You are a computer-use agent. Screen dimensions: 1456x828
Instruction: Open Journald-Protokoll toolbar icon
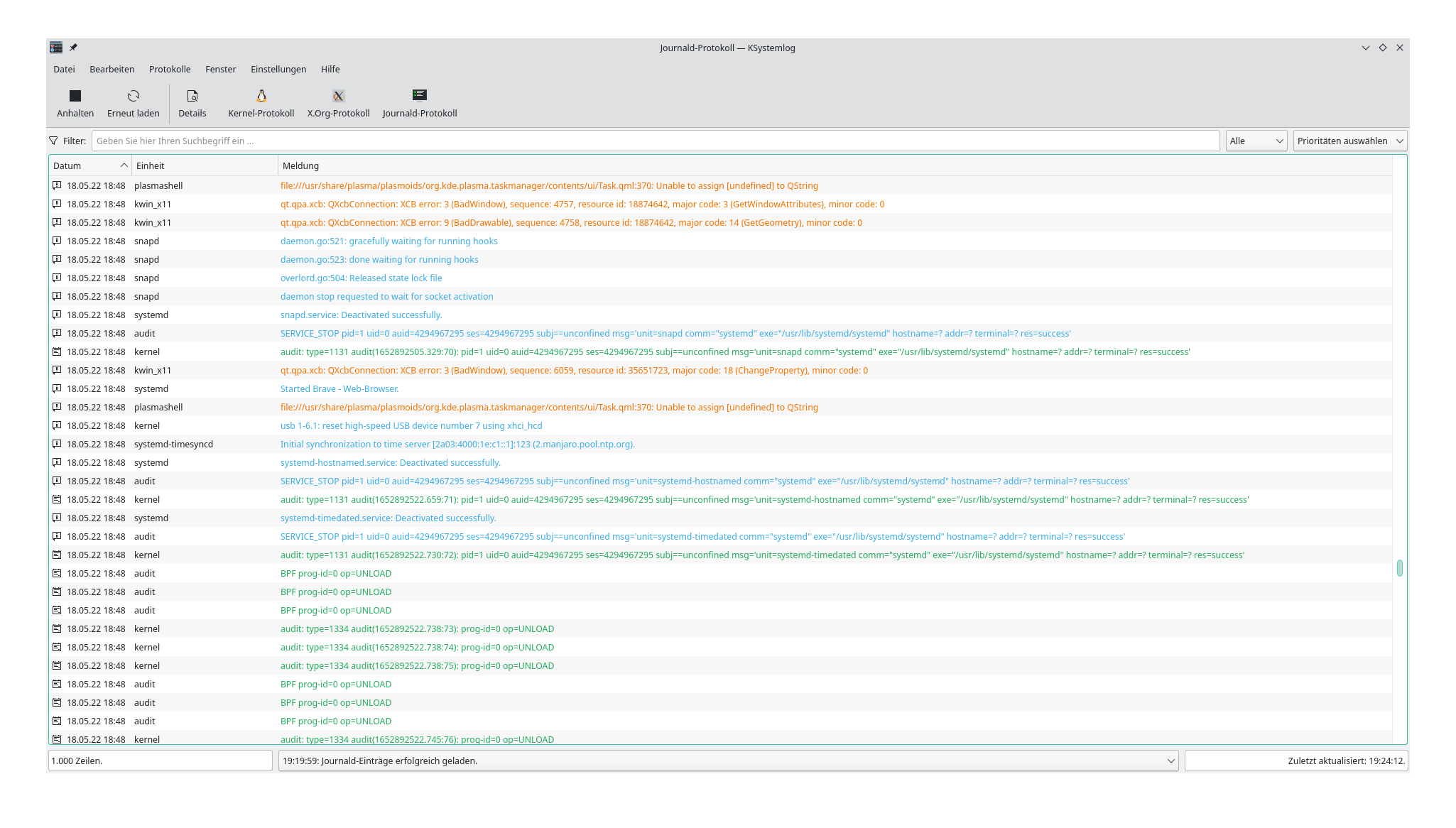point(420,95)
